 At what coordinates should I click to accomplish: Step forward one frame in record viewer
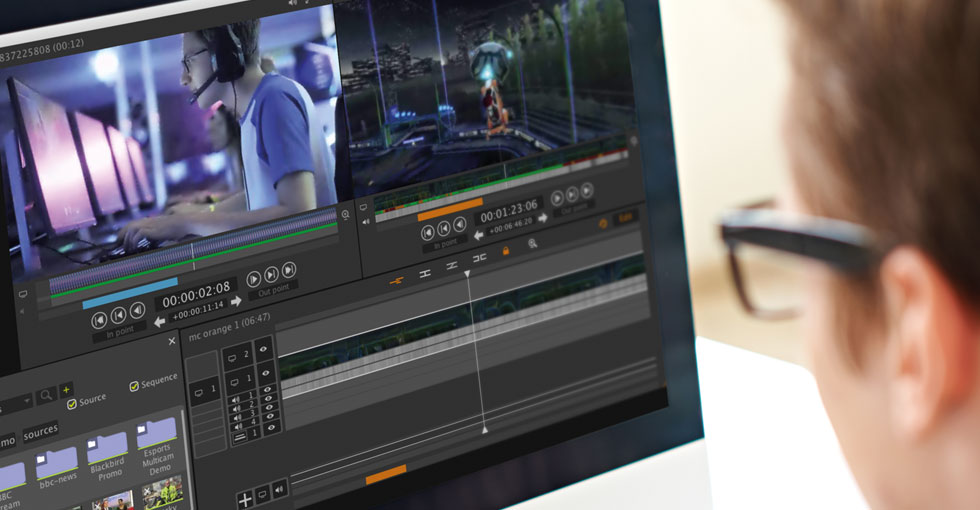(x=572, y=194)
